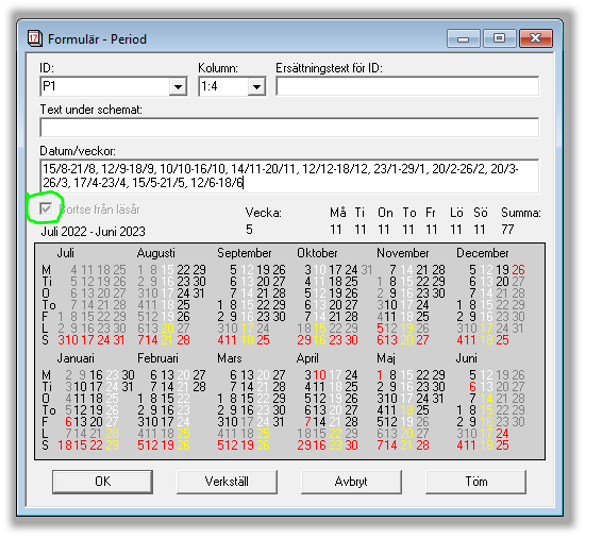Click the Ersättningstext för ID field
The width and height of the screenshot is (589, 538).
coord(407,86)
